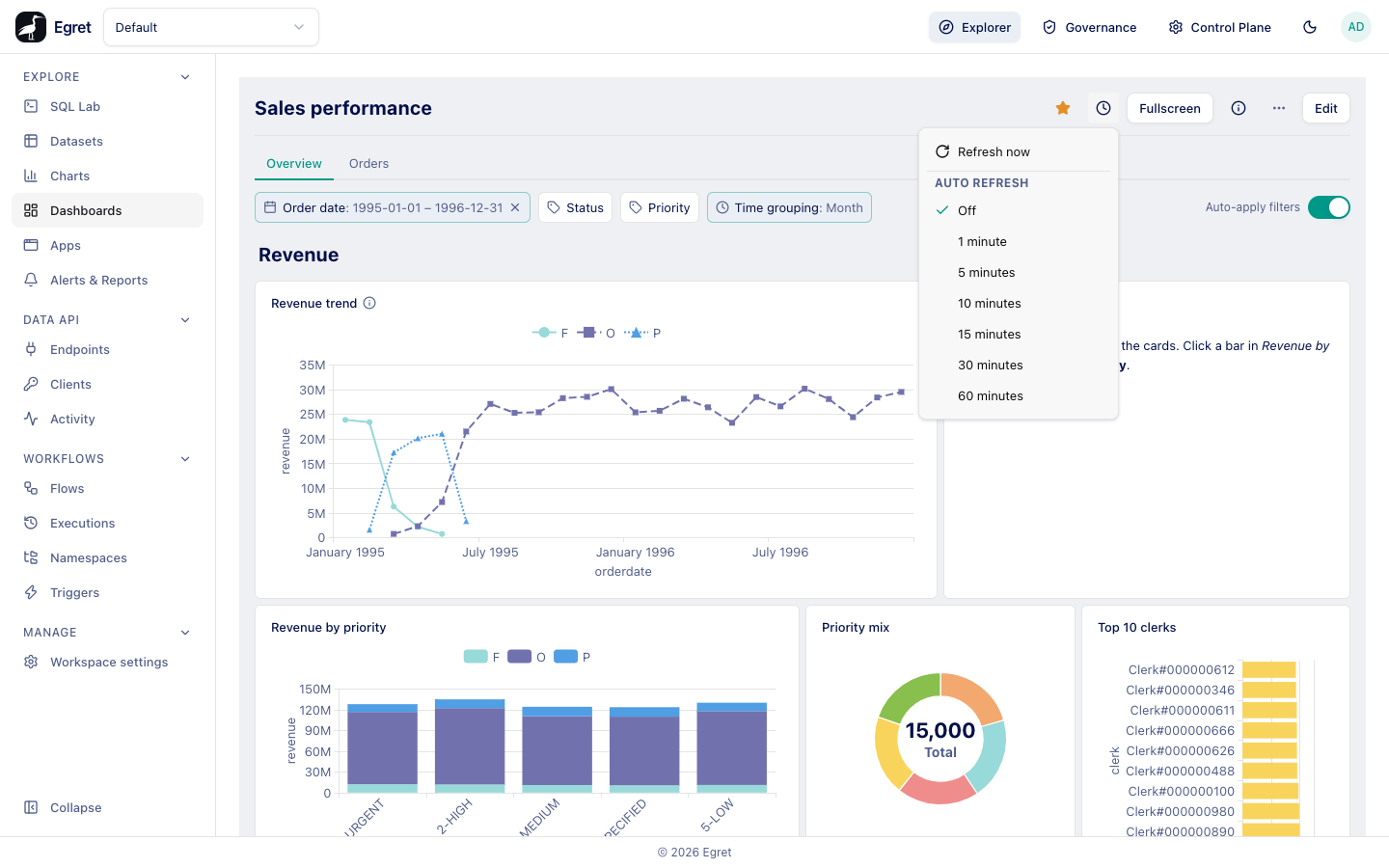Click the Revenue trend info icon

click(369, 303)
